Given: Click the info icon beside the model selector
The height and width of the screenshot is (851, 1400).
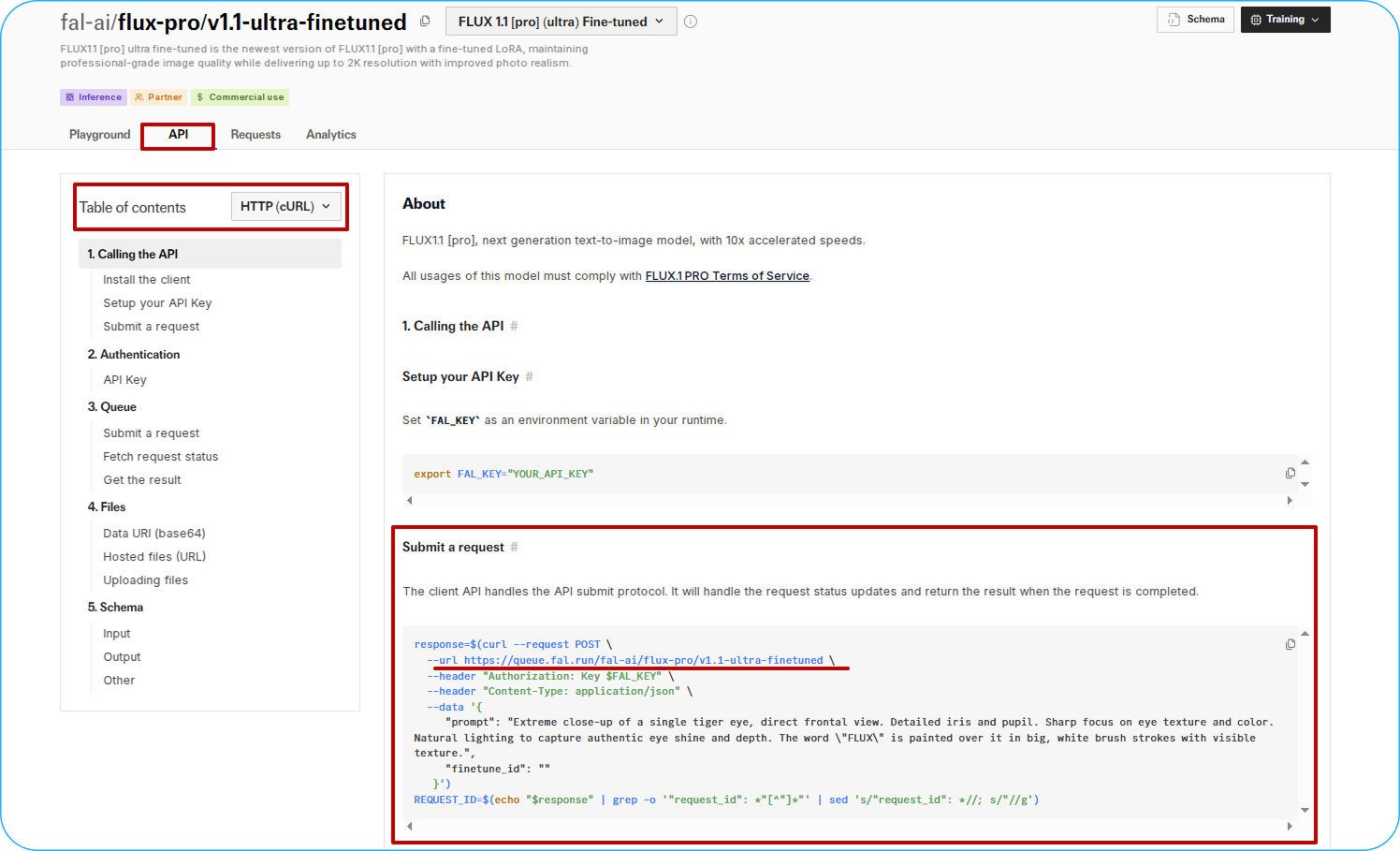Looking at the screenshot, I should [691, 22].
